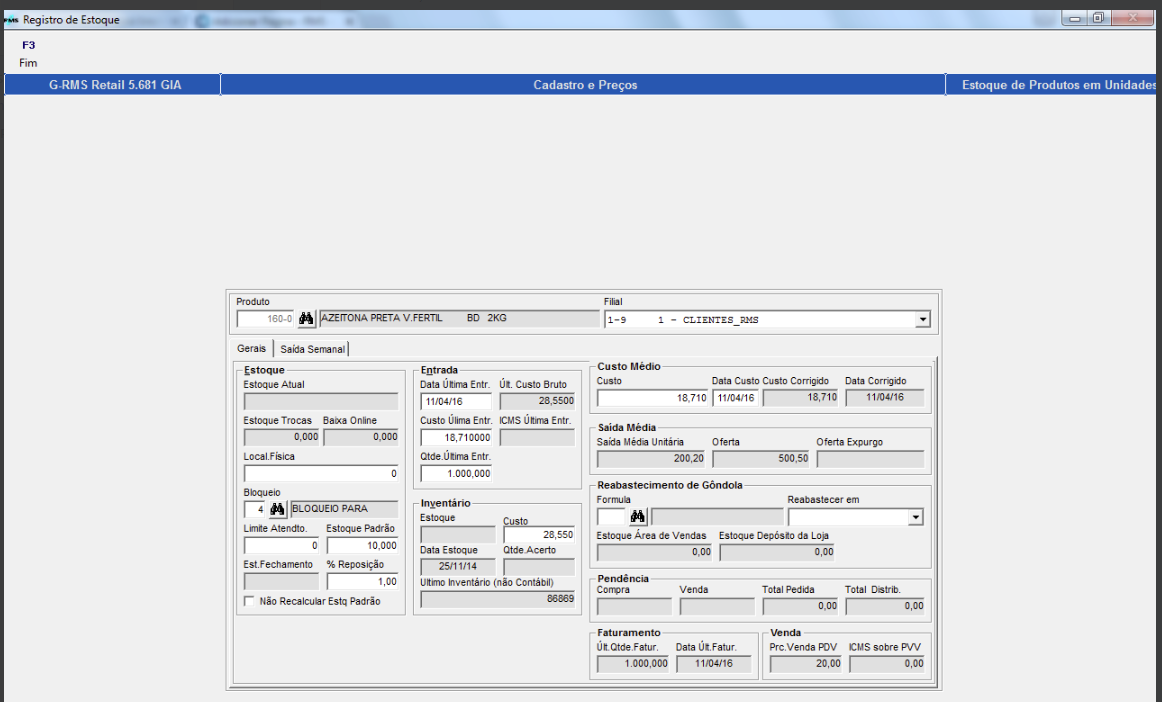This screenshot has width=1162, height=702.
Task: Click Ultimo Inventário value 86869
Action: tap(497, 599)
